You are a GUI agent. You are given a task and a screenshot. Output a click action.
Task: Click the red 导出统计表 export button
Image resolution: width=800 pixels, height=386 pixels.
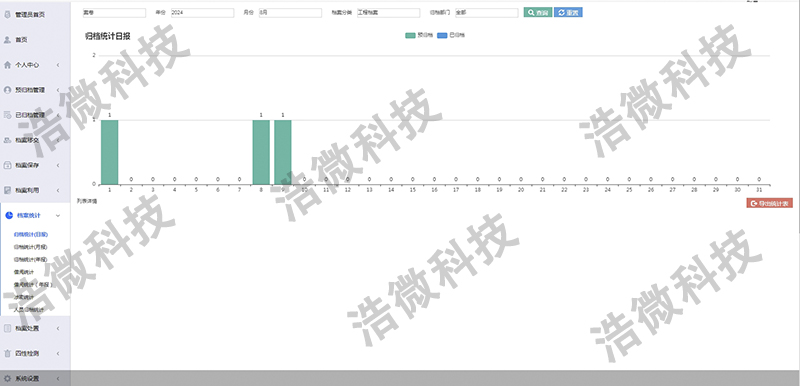(x=769, y=203)
